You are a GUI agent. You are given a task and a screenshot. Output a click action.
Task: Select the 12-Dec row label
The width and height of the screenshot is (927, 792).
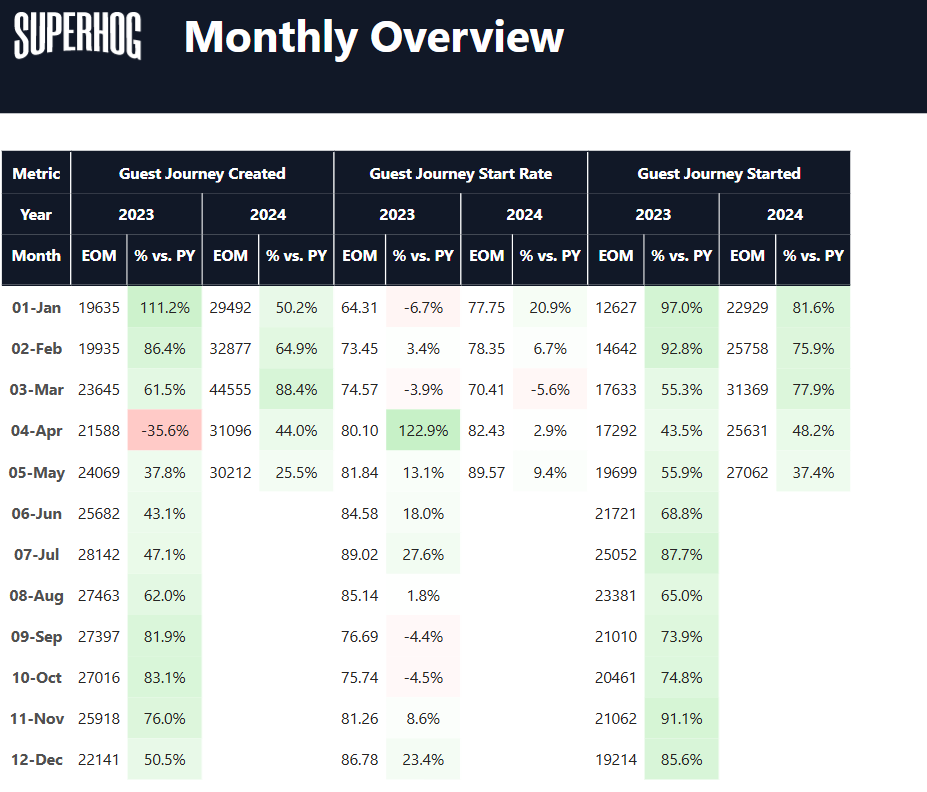[x=37, y=760]
